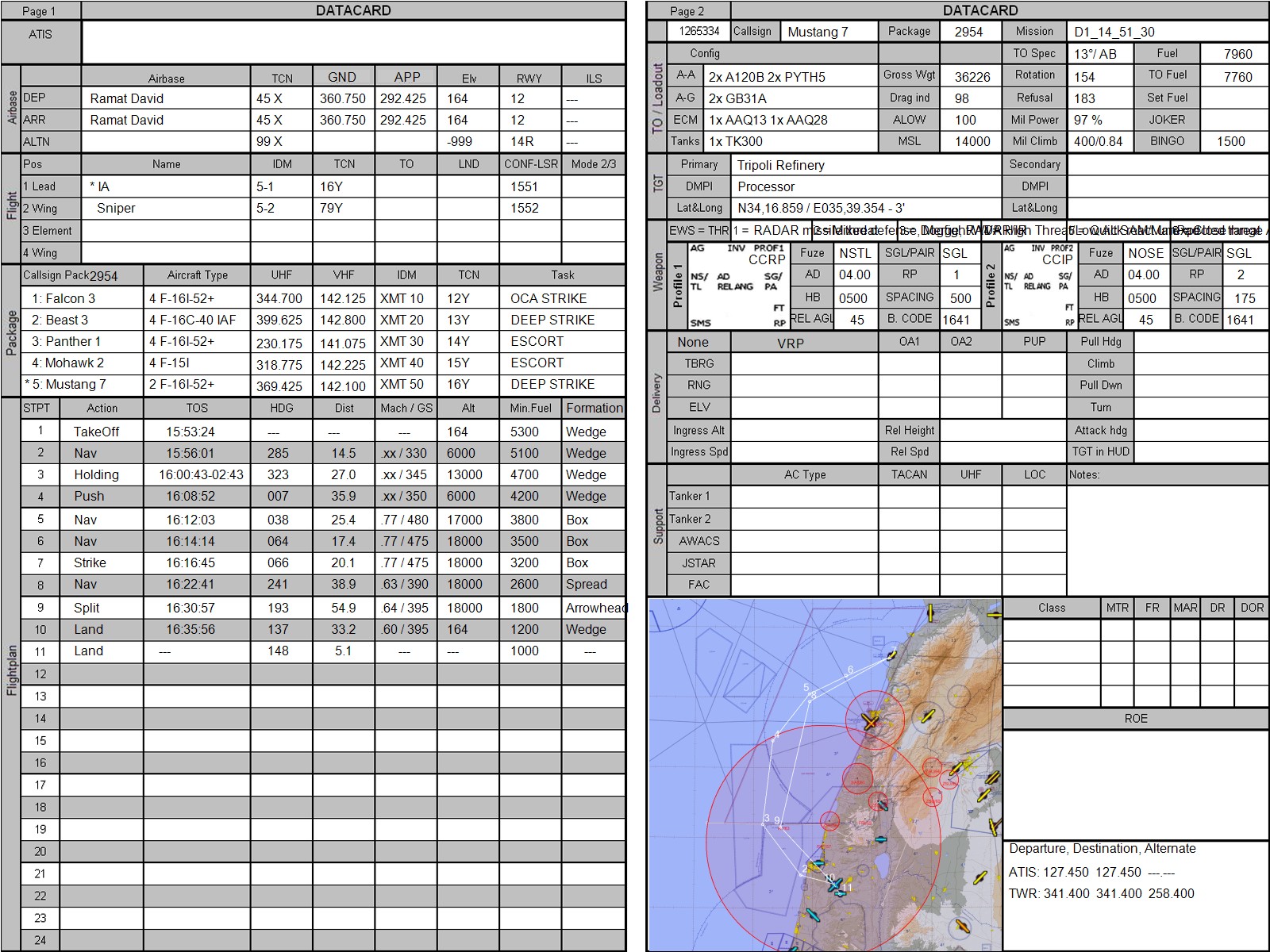Select mission ID 'D1_14_51_30'
Screen dimensions: 1270x952
click(1114, 32)
